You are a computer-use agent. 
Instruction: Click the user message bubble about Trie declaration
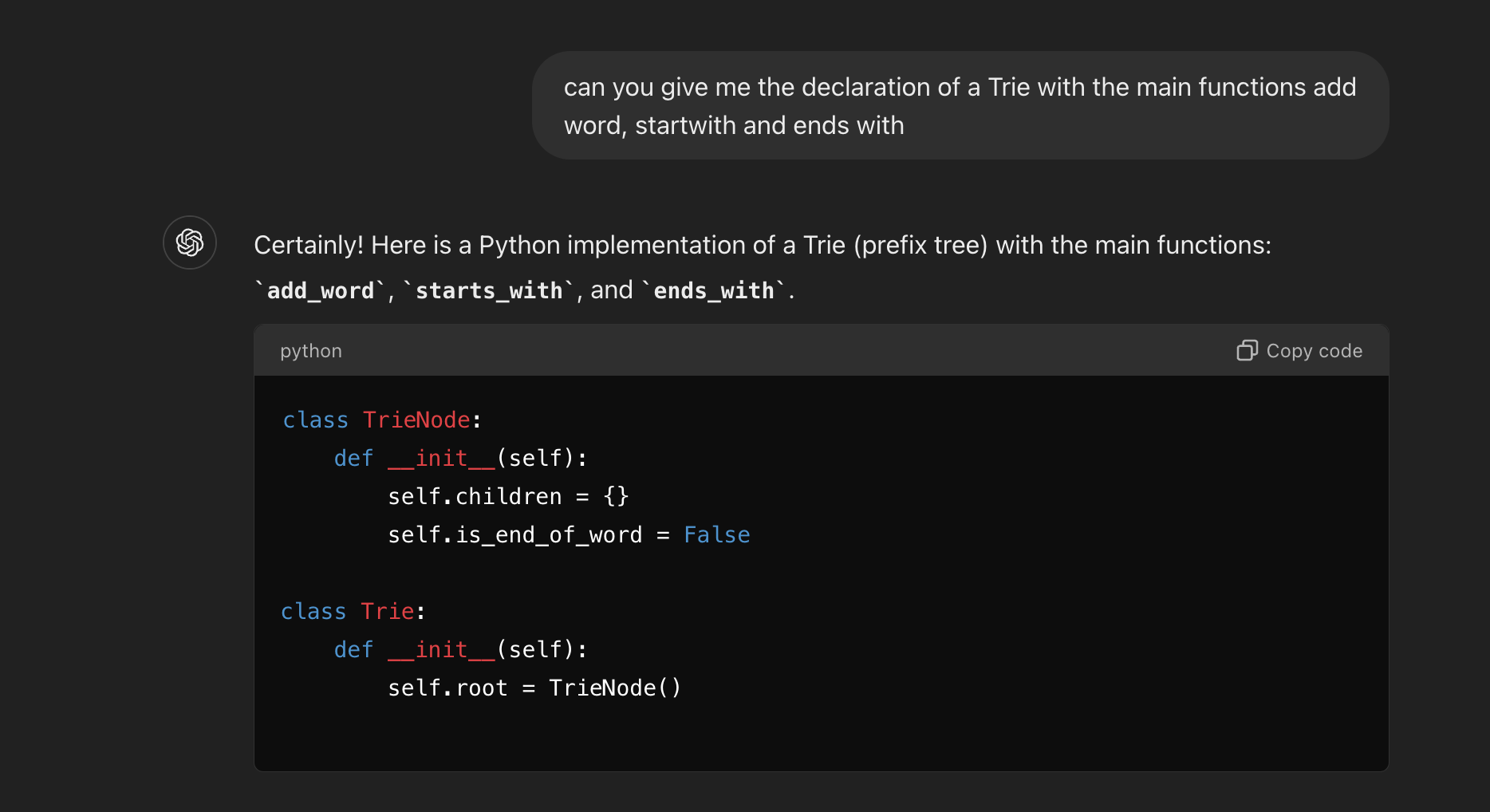click(960, 105)
